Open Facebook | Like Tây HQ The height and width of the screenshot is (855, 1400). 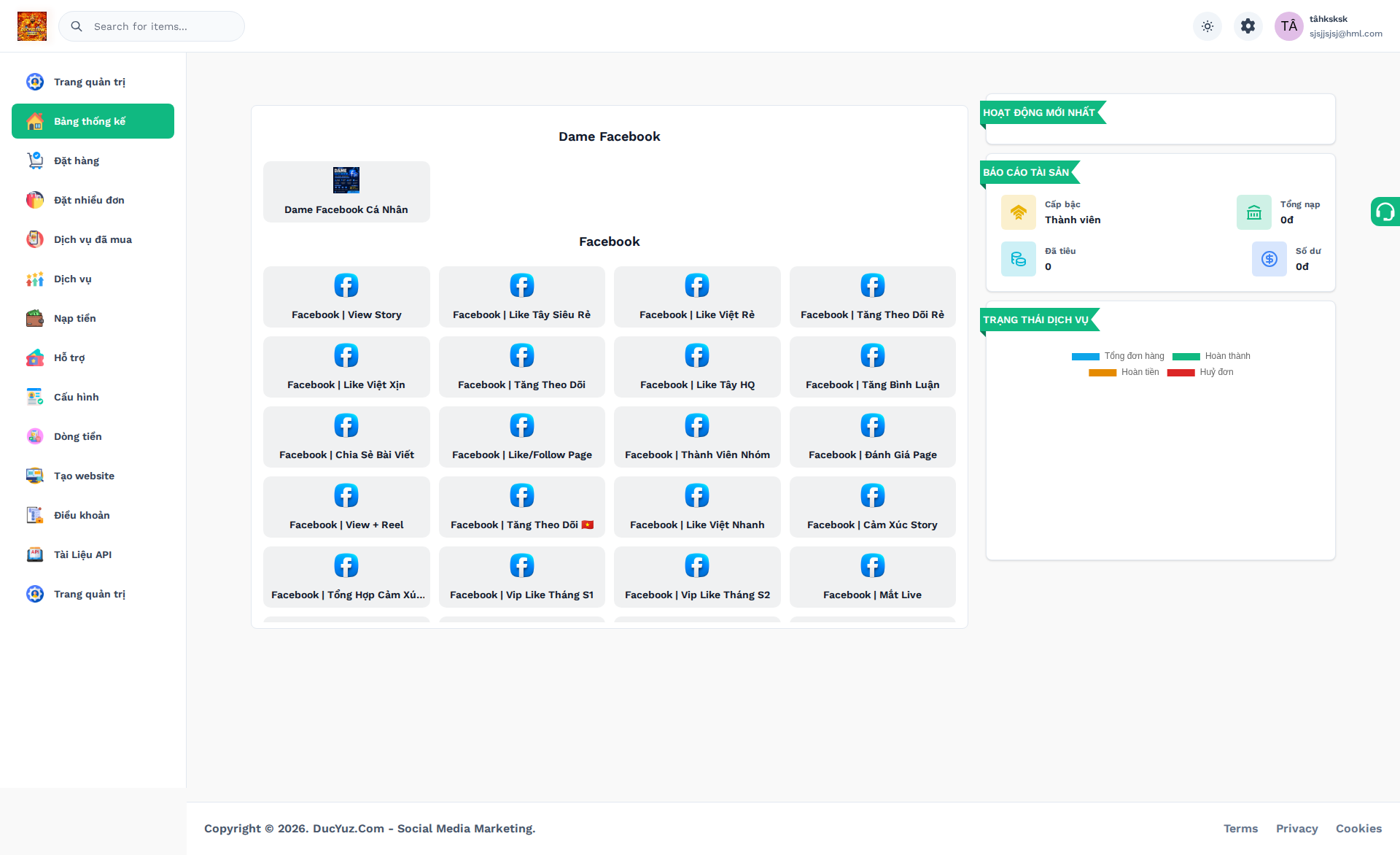coord(697,367)
